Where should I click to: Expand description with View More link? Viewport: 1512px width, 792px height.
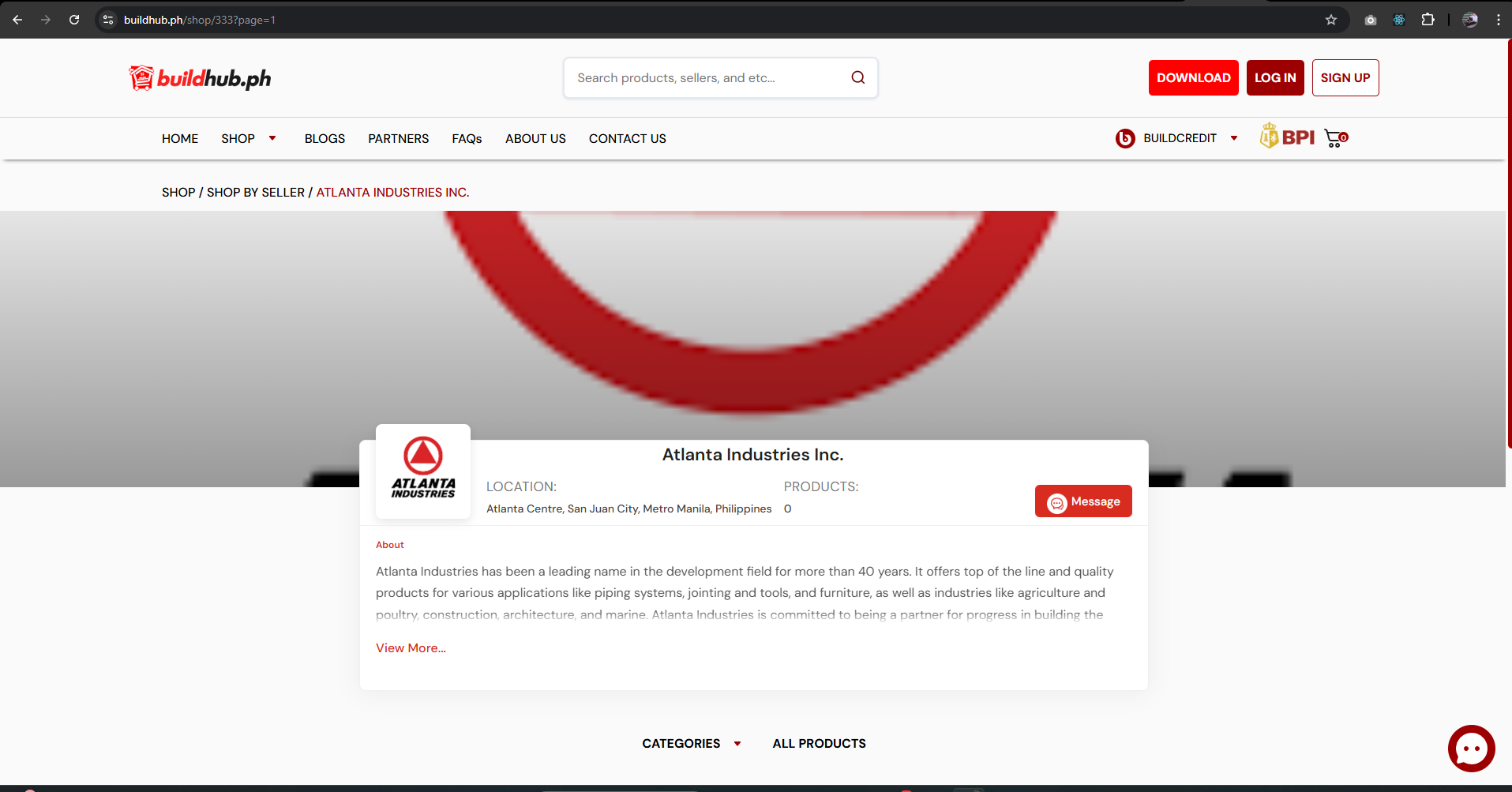[x=411, y=647]
